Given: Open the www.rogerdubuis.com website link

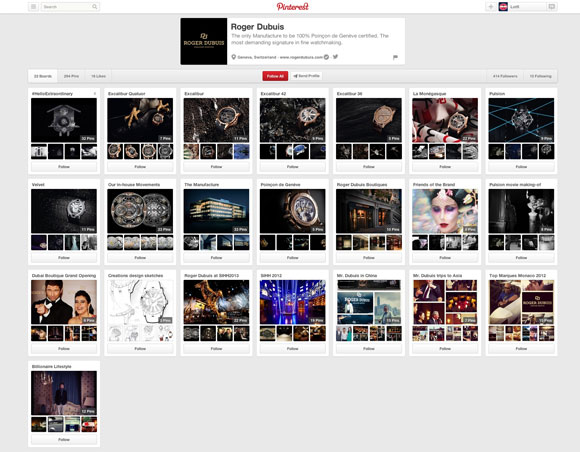Looking at the screenshot, I should point(301,57).
